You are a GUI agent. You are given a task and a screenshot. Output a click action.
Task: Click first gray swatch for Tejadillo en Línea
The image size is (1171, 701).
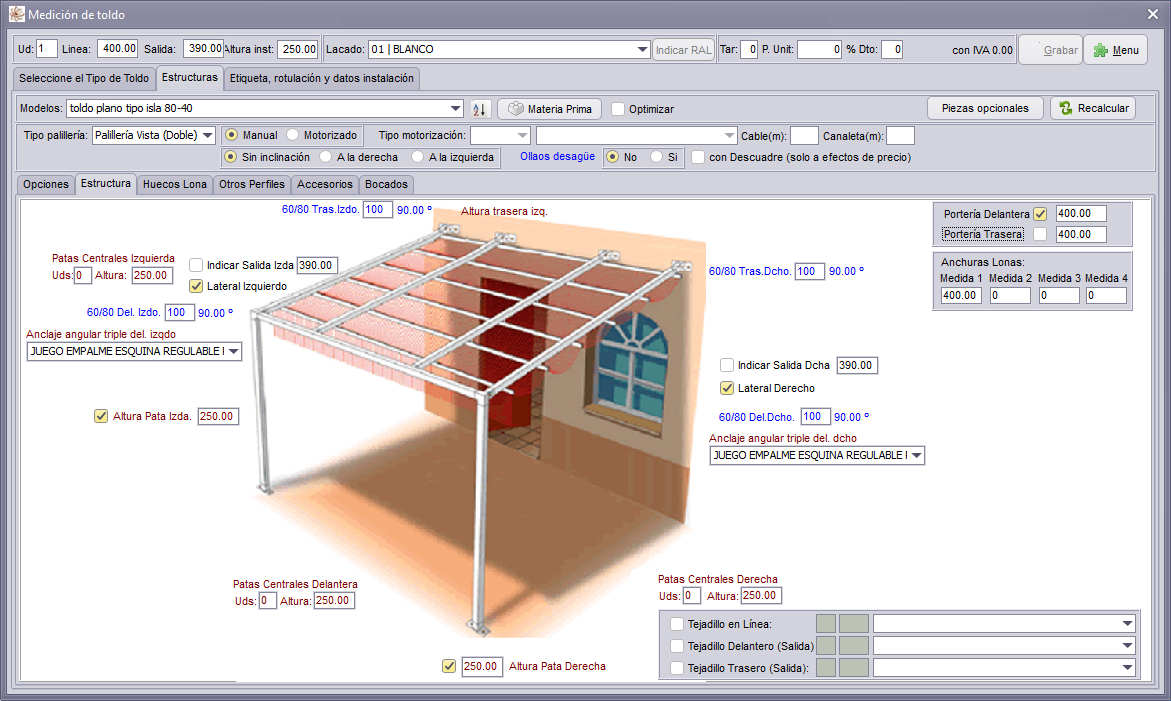pyautogui.click(x=826, y=624)
